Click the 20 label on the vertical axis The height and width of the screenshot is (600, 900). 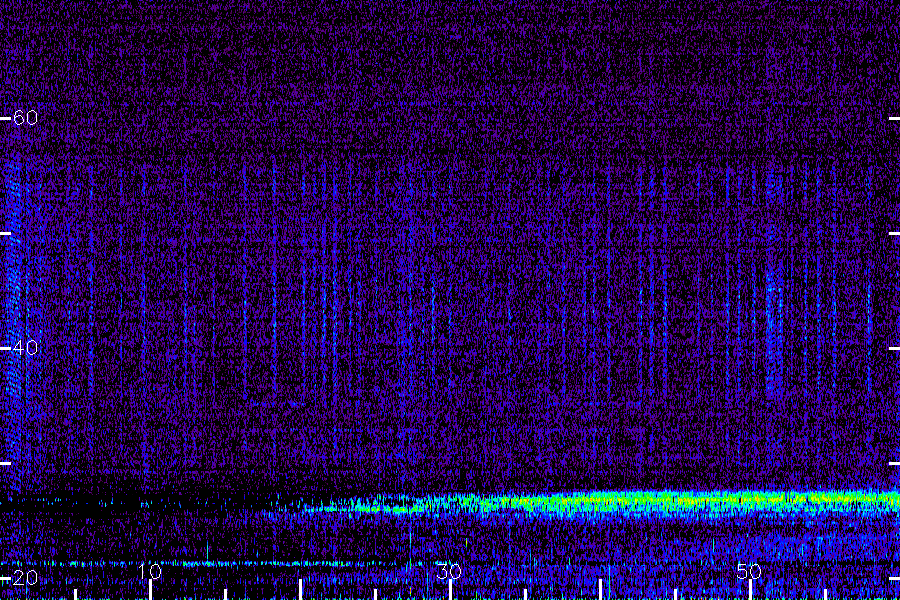point(25,578)
